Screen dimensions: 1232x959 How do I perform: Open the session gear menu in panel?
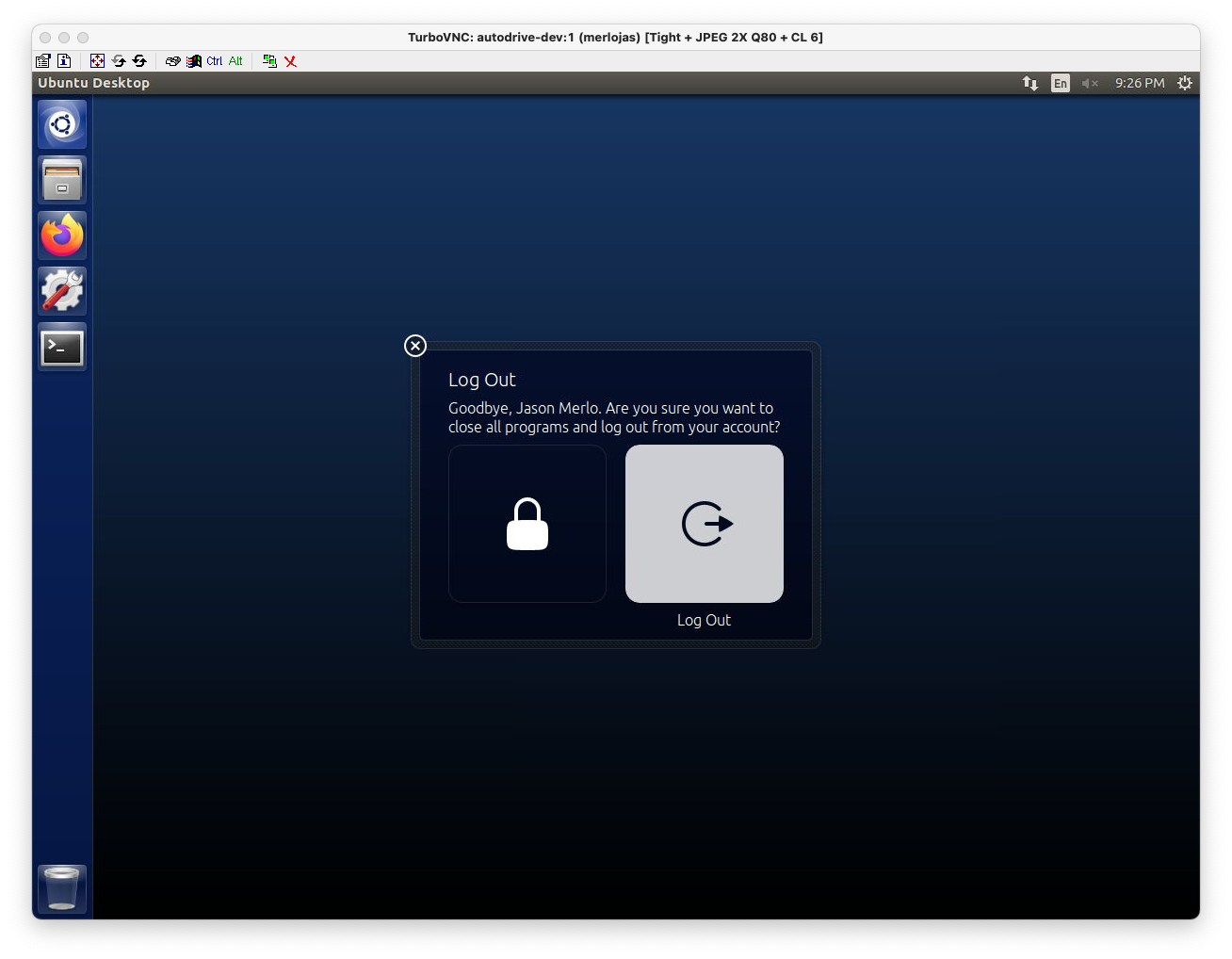click(1185, 83)
